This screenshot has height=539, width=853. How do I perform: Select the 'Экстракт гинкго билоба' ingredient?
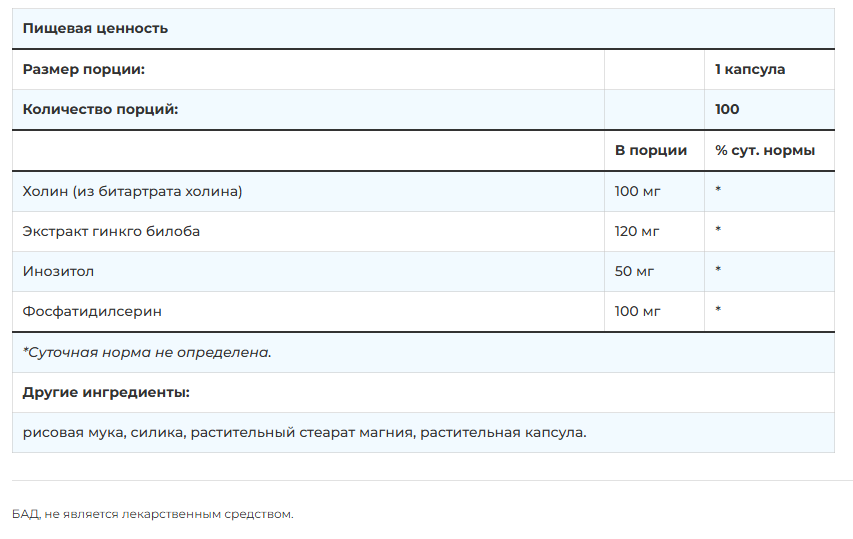(111, 231)
